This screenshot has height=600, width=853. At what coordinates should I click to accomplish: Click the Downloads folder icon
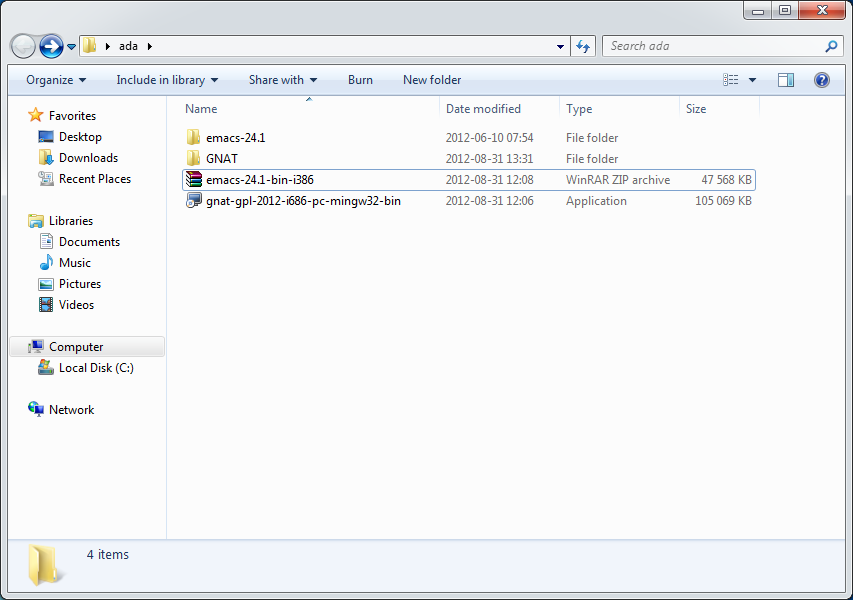click(46, 157)
